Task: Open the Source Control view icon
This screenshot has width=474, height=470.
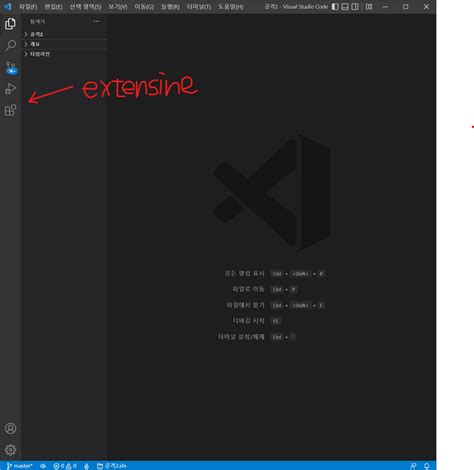Action: point(11,68)
